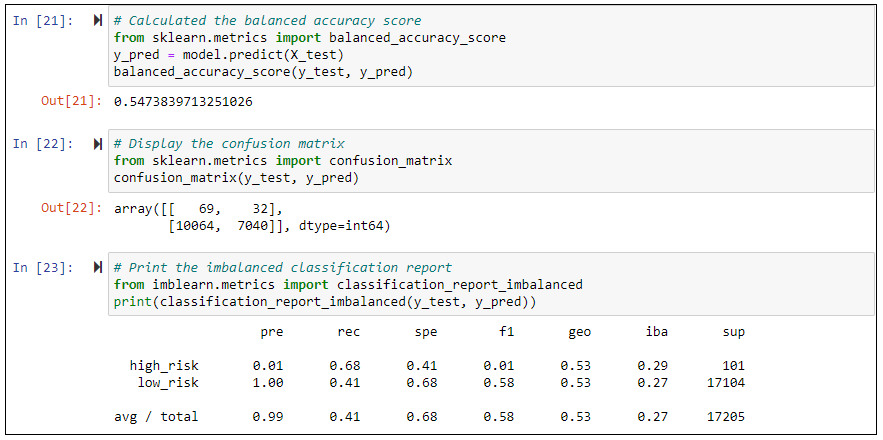Image resolution: width=883 pixels, height=440 pixels.
Task: Click the Out[22] output prompt
Action: 72,208
